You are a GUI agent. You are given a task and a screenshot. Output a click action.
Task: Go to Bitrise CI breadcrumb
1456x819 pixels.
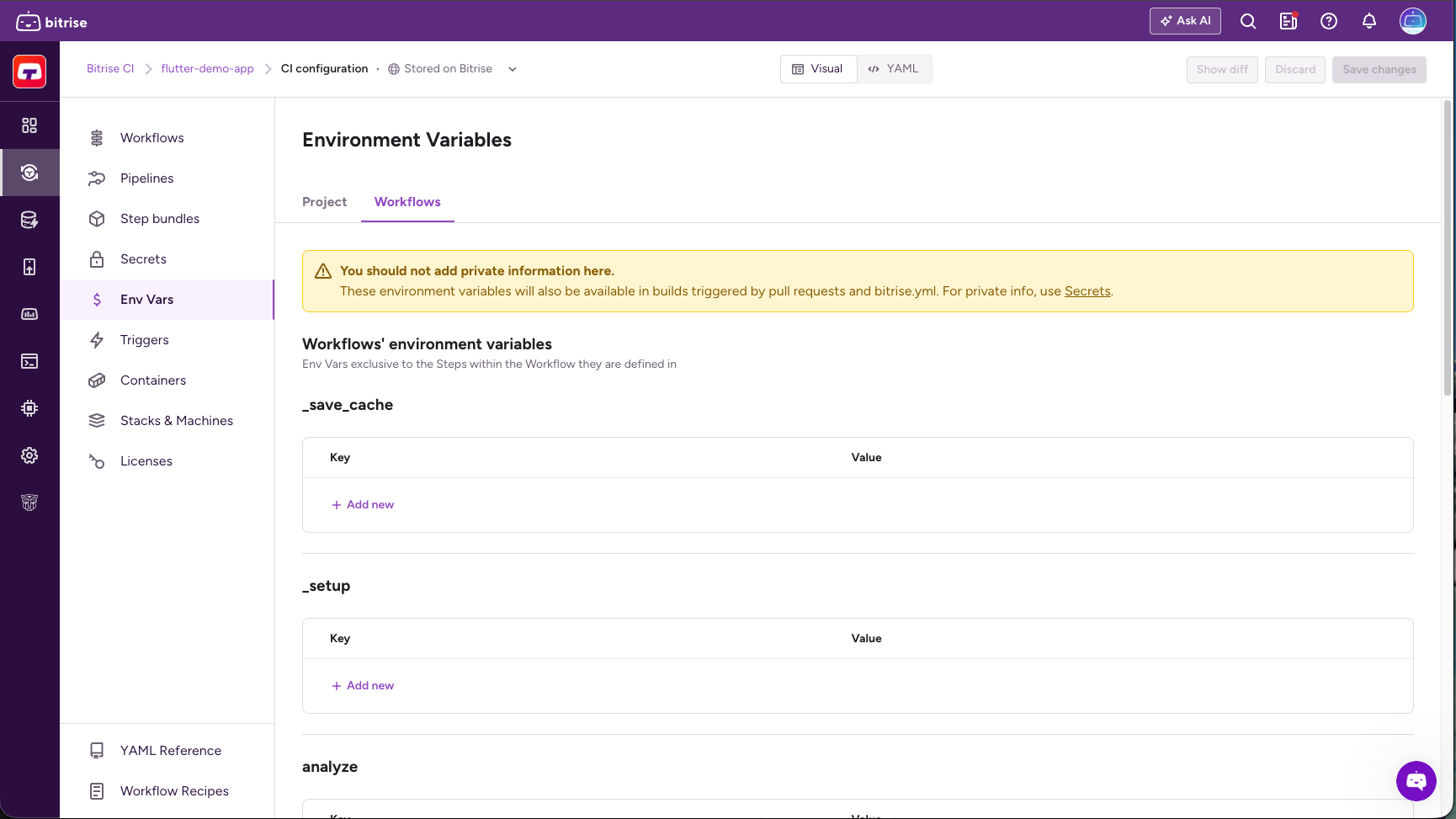point(110,69)
